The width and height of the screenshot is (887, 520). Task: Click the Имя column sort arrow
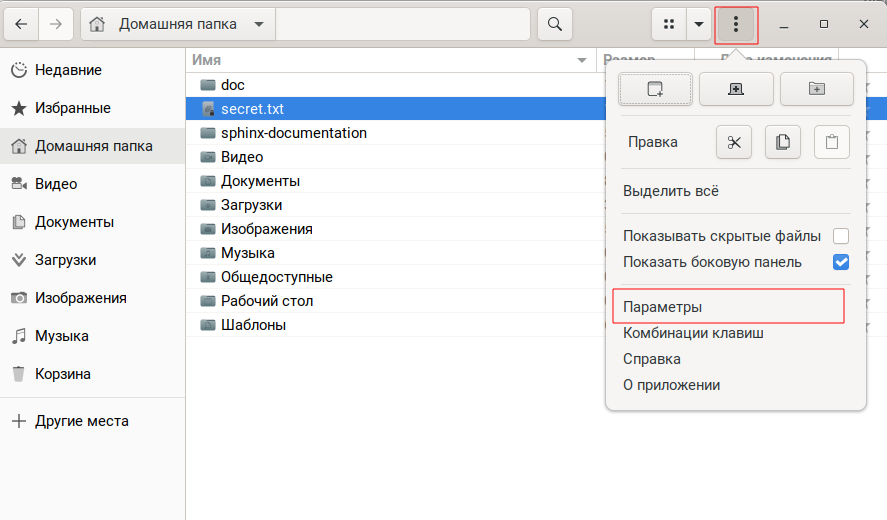[x=582, y=61]
